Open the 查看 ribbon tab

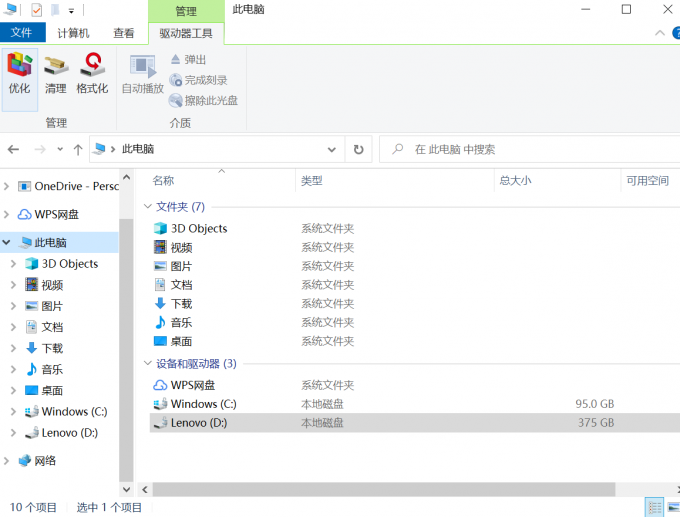pyautogui.click(x=124, y=33)
